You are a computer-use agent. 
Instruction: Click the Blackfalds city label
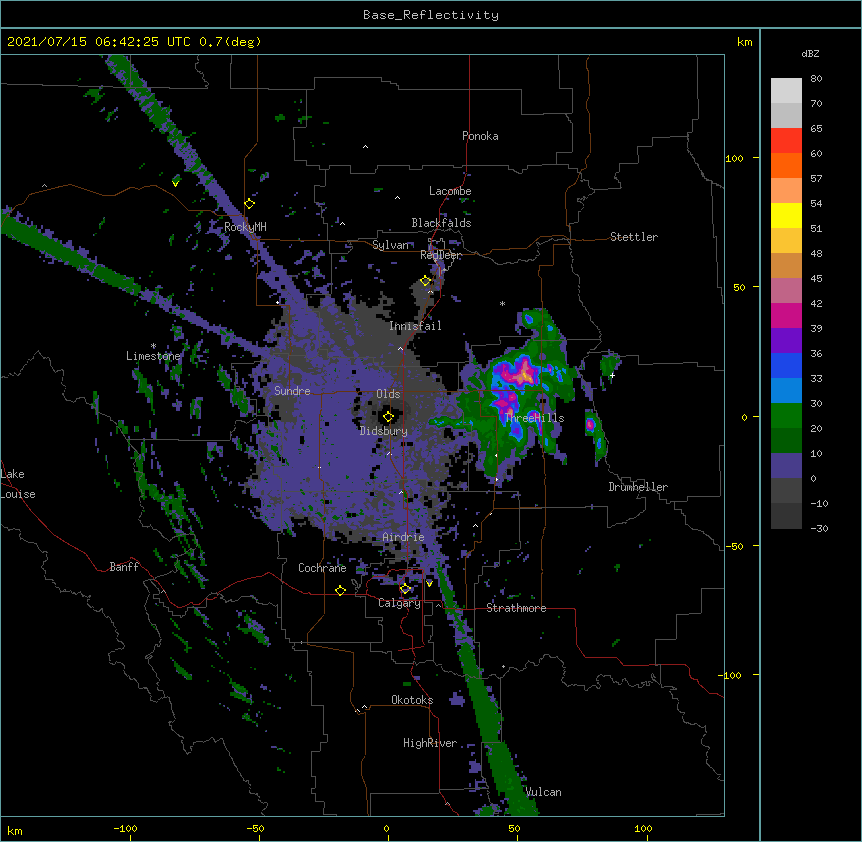pos(441,223)
